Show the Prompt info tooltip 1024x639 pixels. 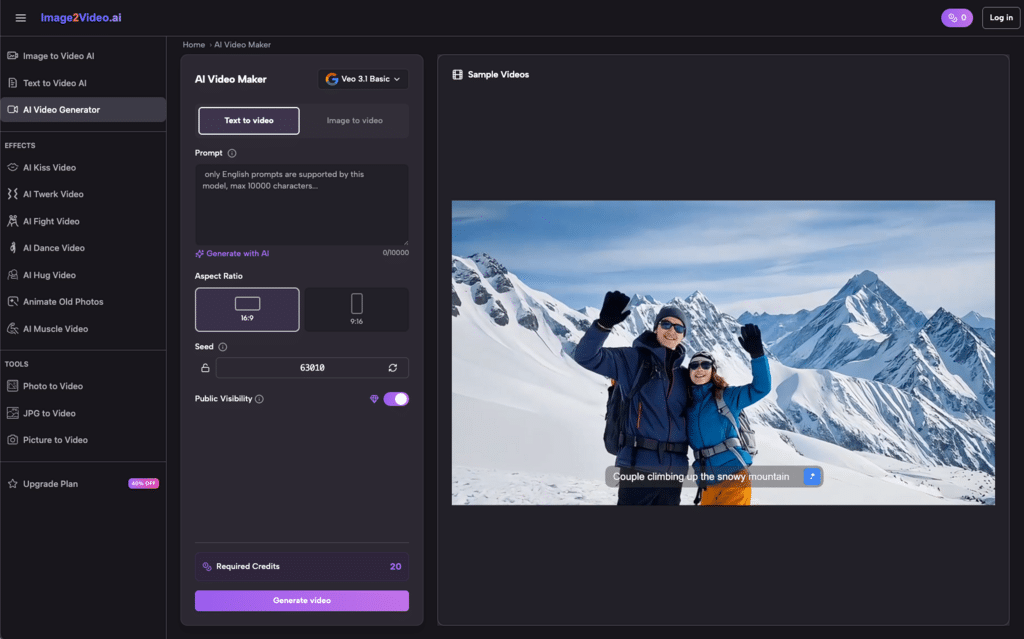(233, 153)
